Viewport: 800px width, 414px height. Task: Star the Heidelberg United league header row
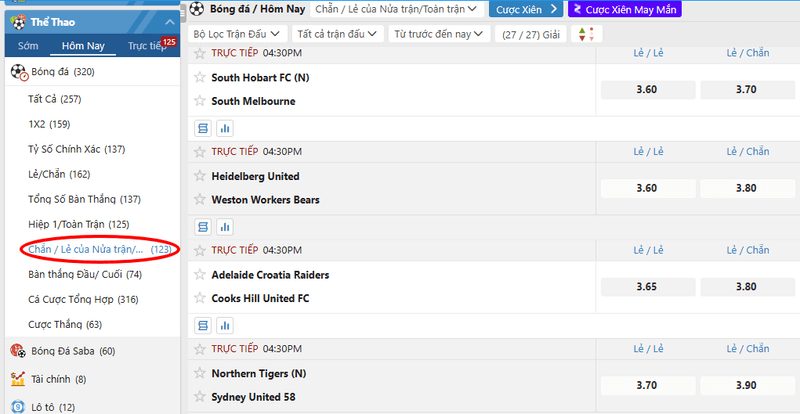[x=200, y=152]
